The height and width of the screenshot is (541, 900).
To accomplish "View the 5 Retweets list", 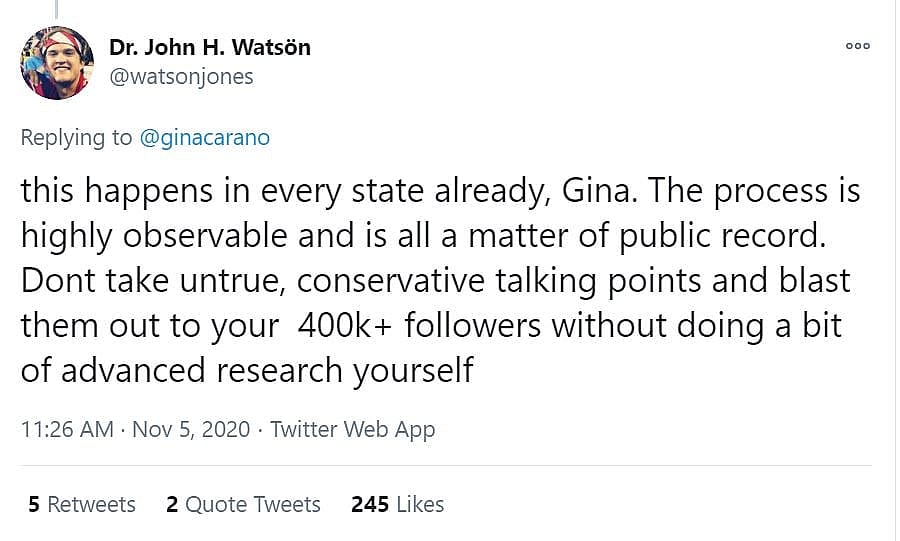I will [82, 504].
